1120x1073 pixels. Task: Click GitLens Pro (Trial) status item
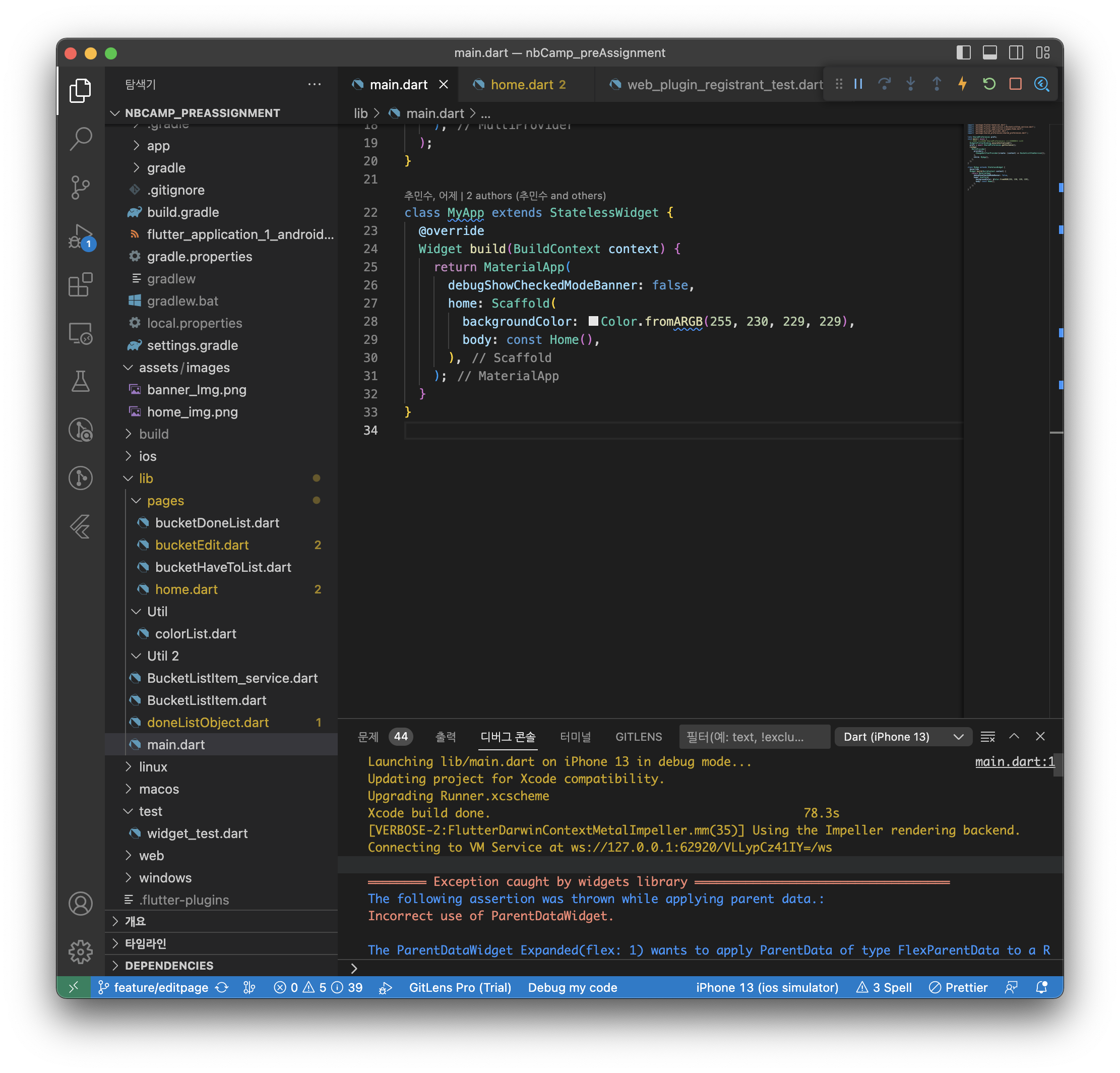tap(460, 987)
